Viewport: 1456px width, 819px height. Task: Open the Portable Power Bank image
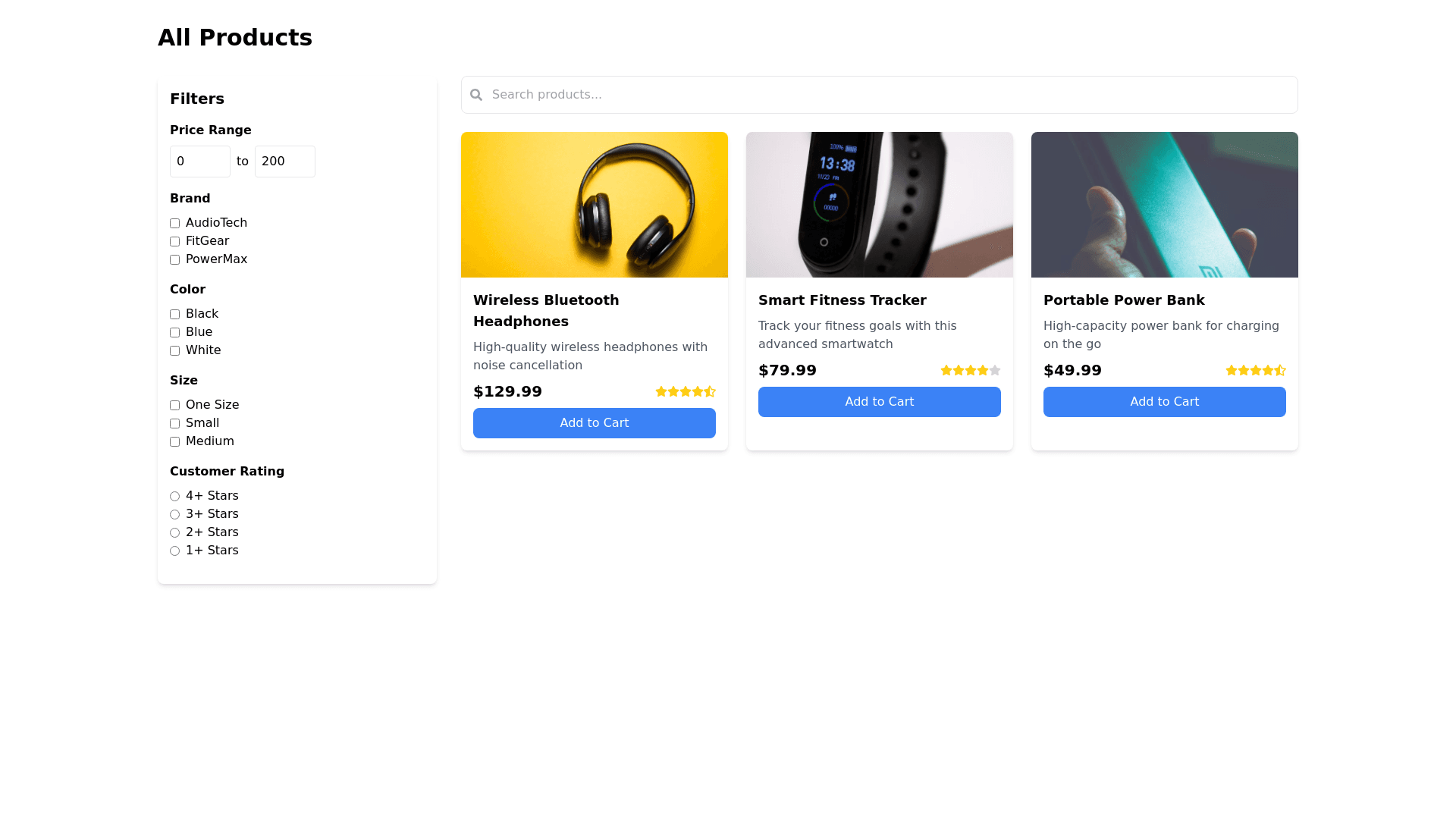click(x=1165, y=205)
